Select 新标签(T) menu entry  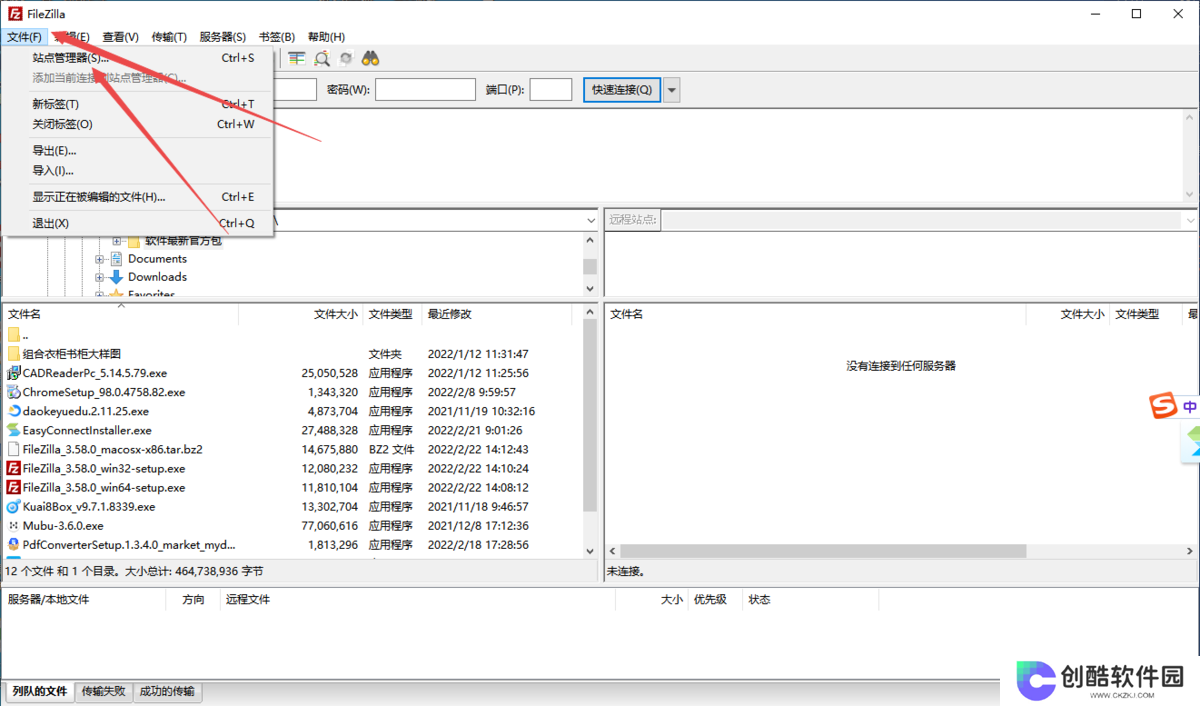point(138,104)
